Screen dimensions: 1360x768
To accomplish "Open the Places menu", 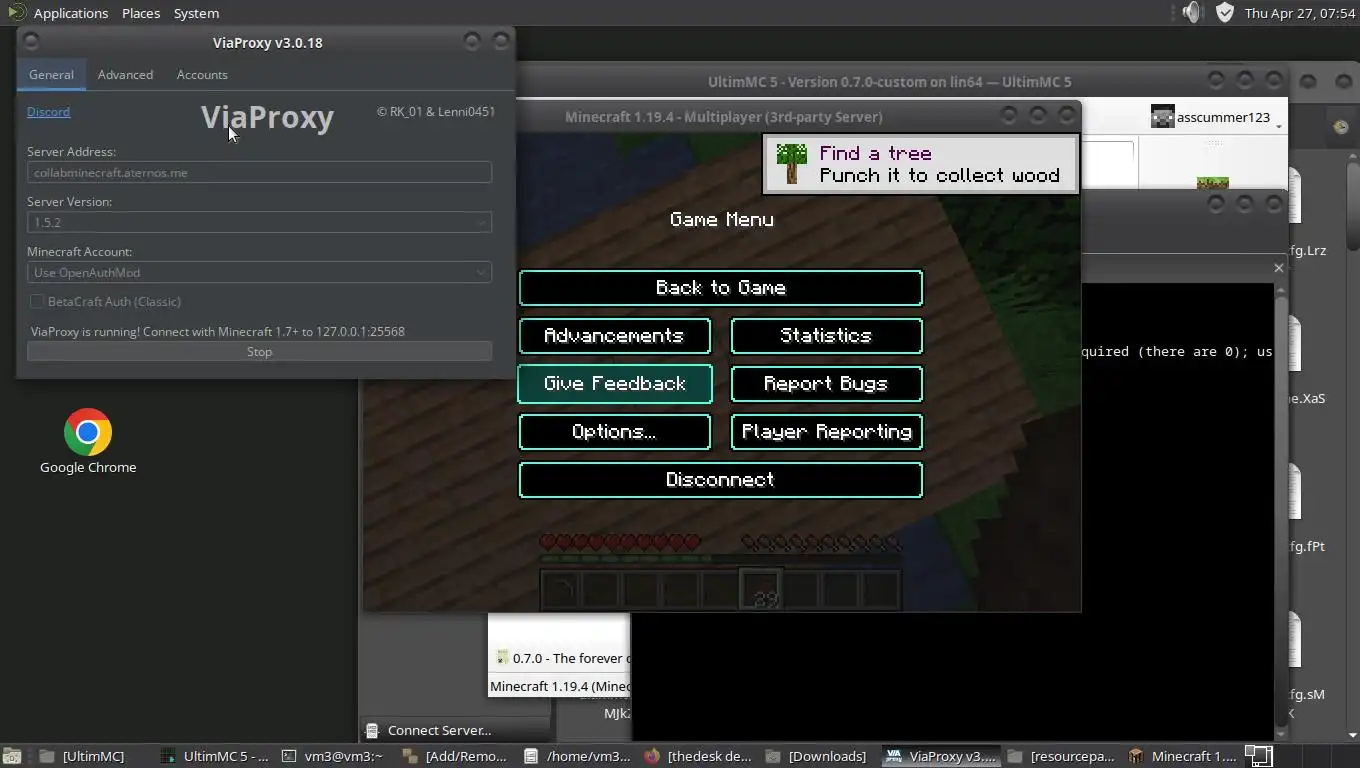I will pyautogui.click(x=141, y=13).
